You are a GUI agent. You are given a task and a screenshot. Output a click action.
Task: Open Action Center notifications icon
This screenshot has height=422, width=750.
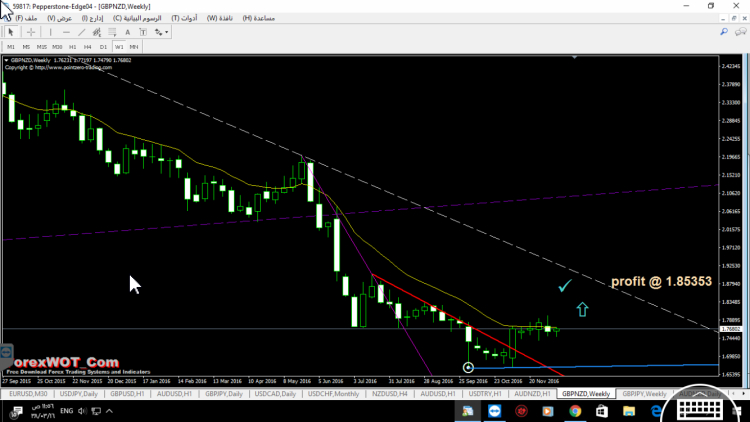(x=17, y=411)
